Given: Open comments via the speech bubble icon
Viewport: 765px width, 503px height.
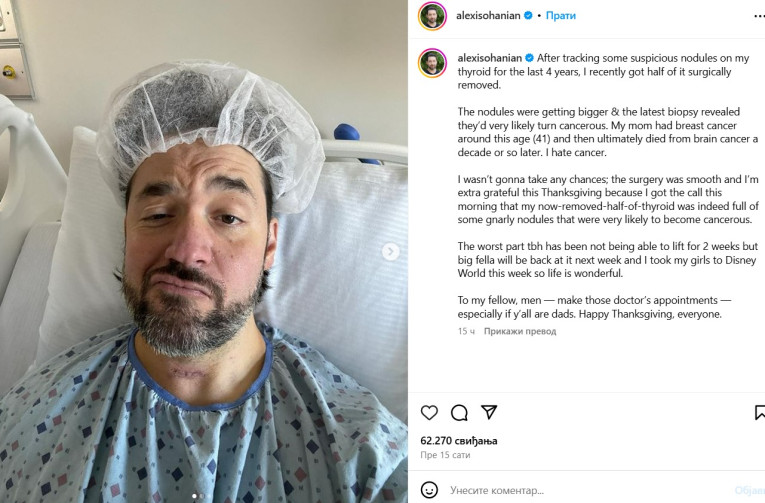Looking at the screenshot, I should 459,413.
